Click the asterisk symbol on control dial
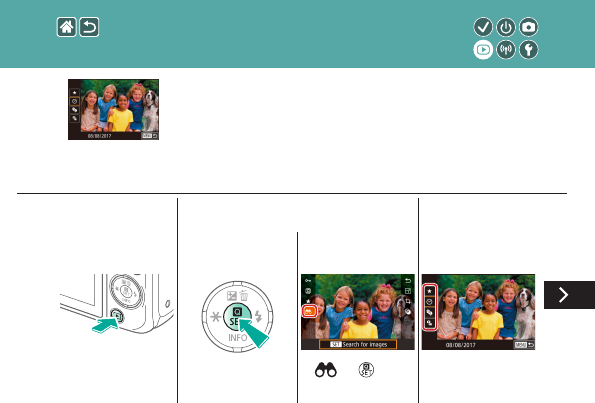 tap(216, 316)
